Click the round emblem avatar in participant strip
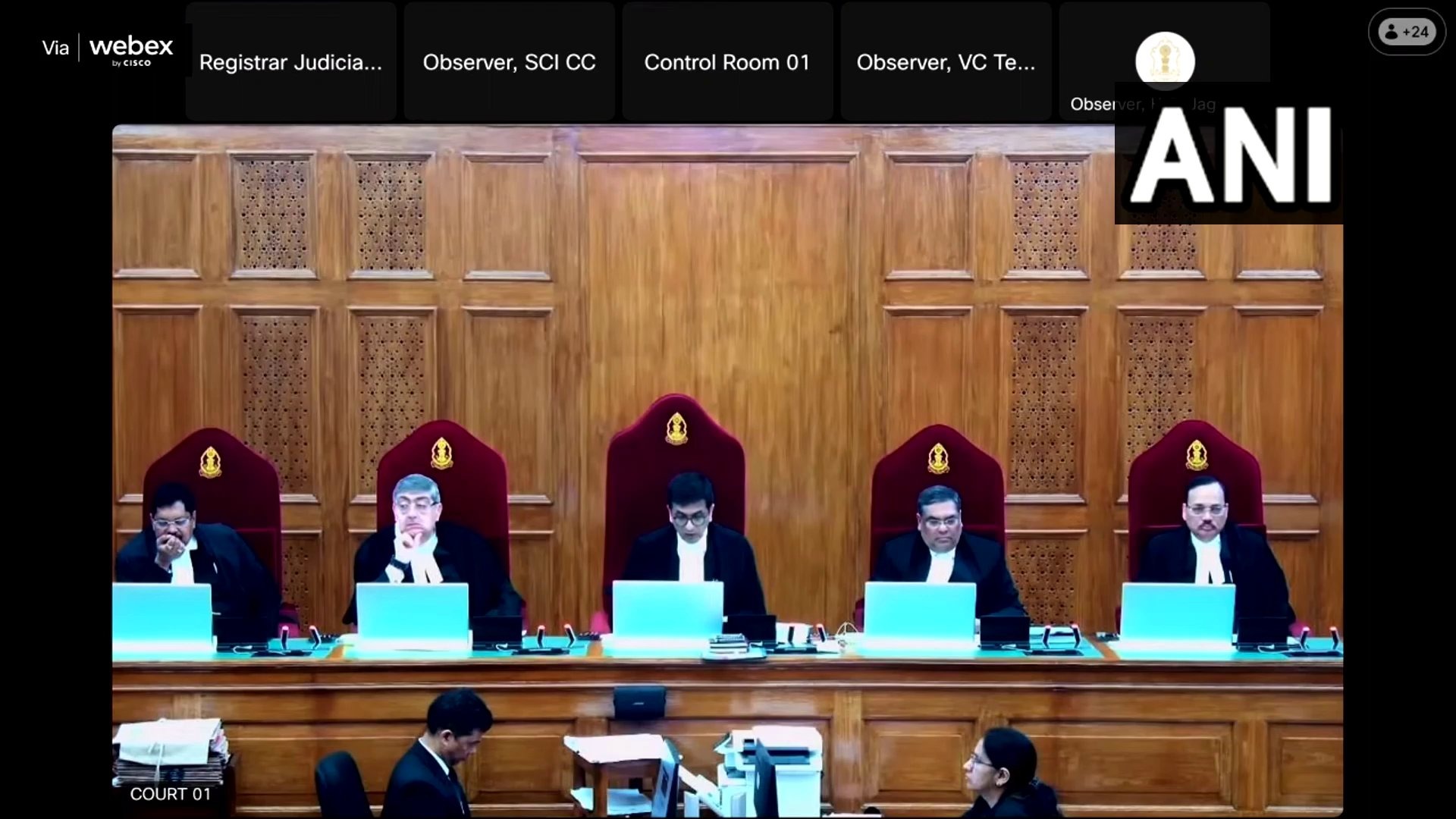This screenshot has height=819, width=1456. tap(1165, 61)
